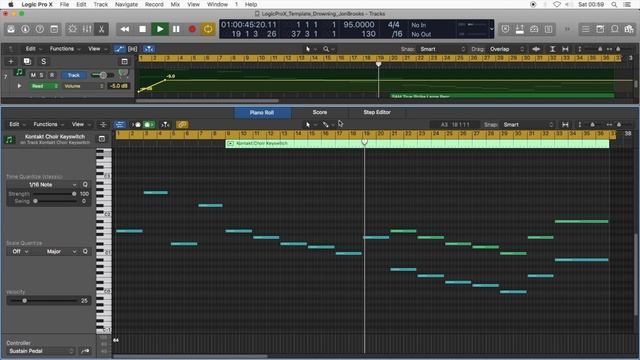Toggle Collapse mode in Piano Roll
The width and height of the screenshot is (640, 360).
click(103, 124)
